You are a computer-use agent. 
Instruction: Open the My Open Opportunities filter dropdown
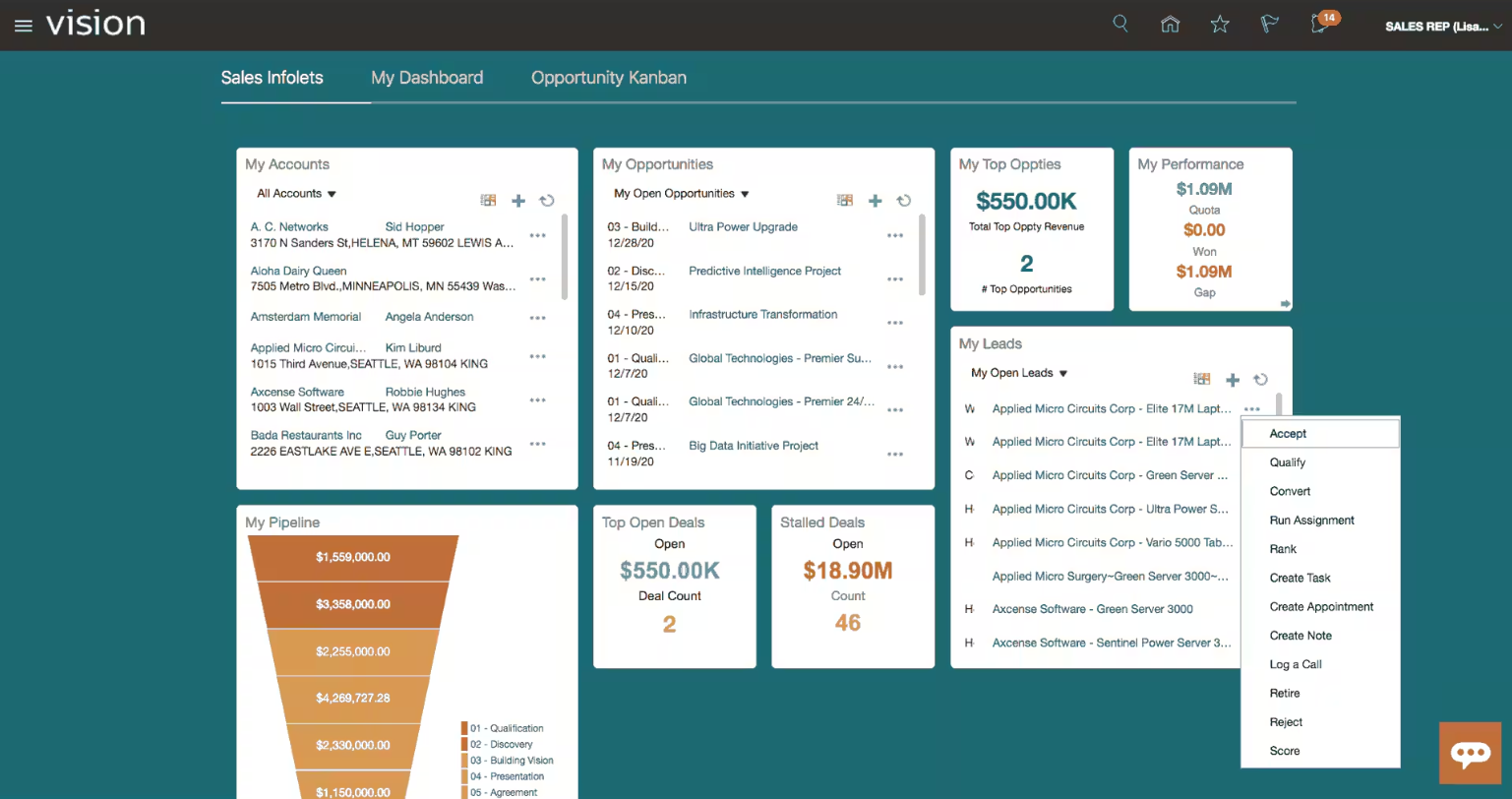[682, 194]
